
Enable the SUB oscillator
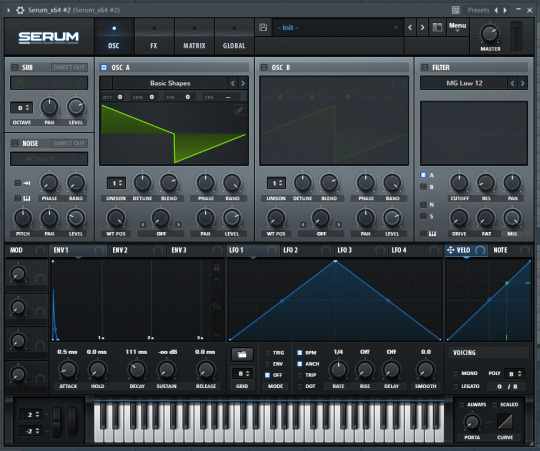[15, 67]
